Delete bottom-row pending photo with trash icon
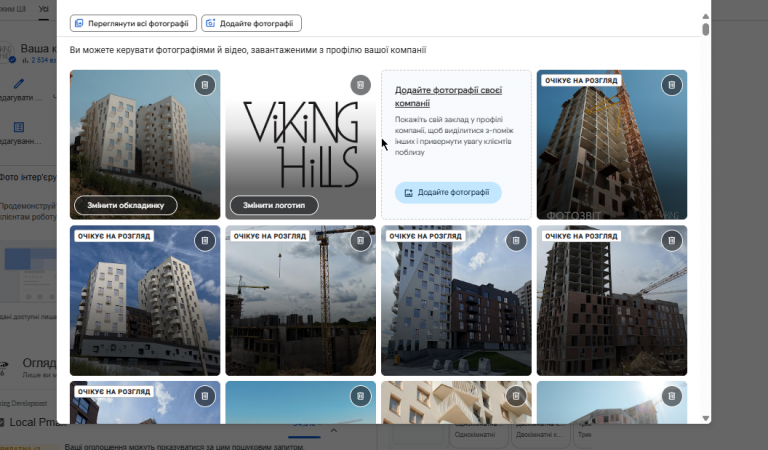The width and height of the screenshot is (768, 450). pyautogui.click(x=205, y=396)
